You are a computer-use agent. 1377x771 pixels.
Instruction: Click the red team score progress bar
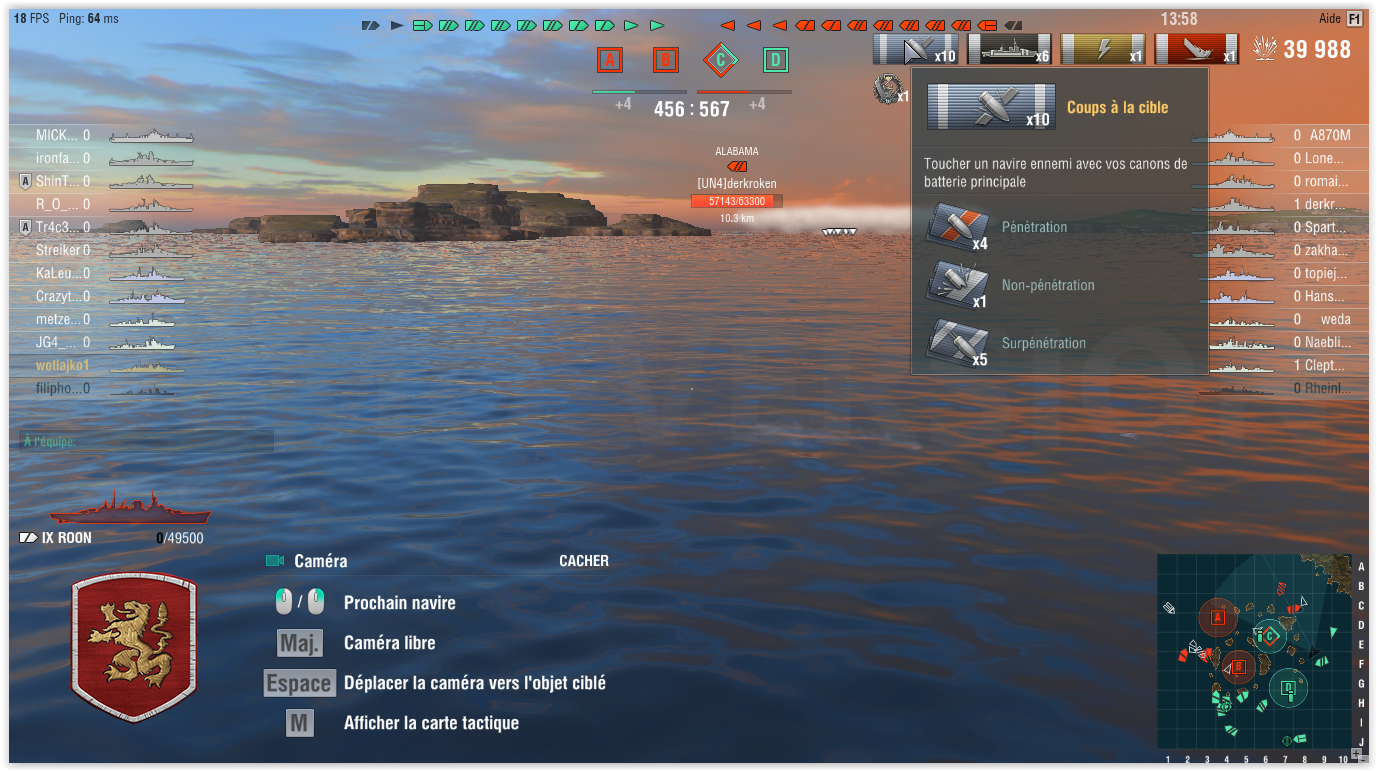click(745, 92)
